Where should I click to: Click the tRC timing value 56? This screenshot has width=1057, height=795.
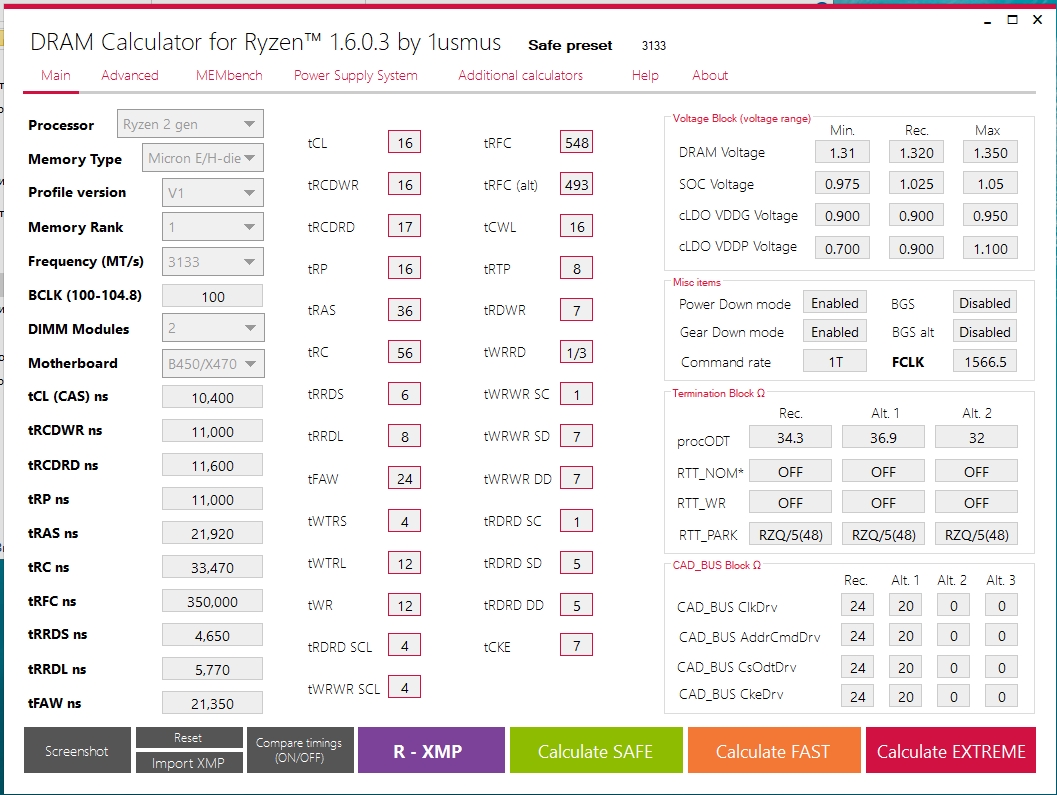[x=404, y=352]
